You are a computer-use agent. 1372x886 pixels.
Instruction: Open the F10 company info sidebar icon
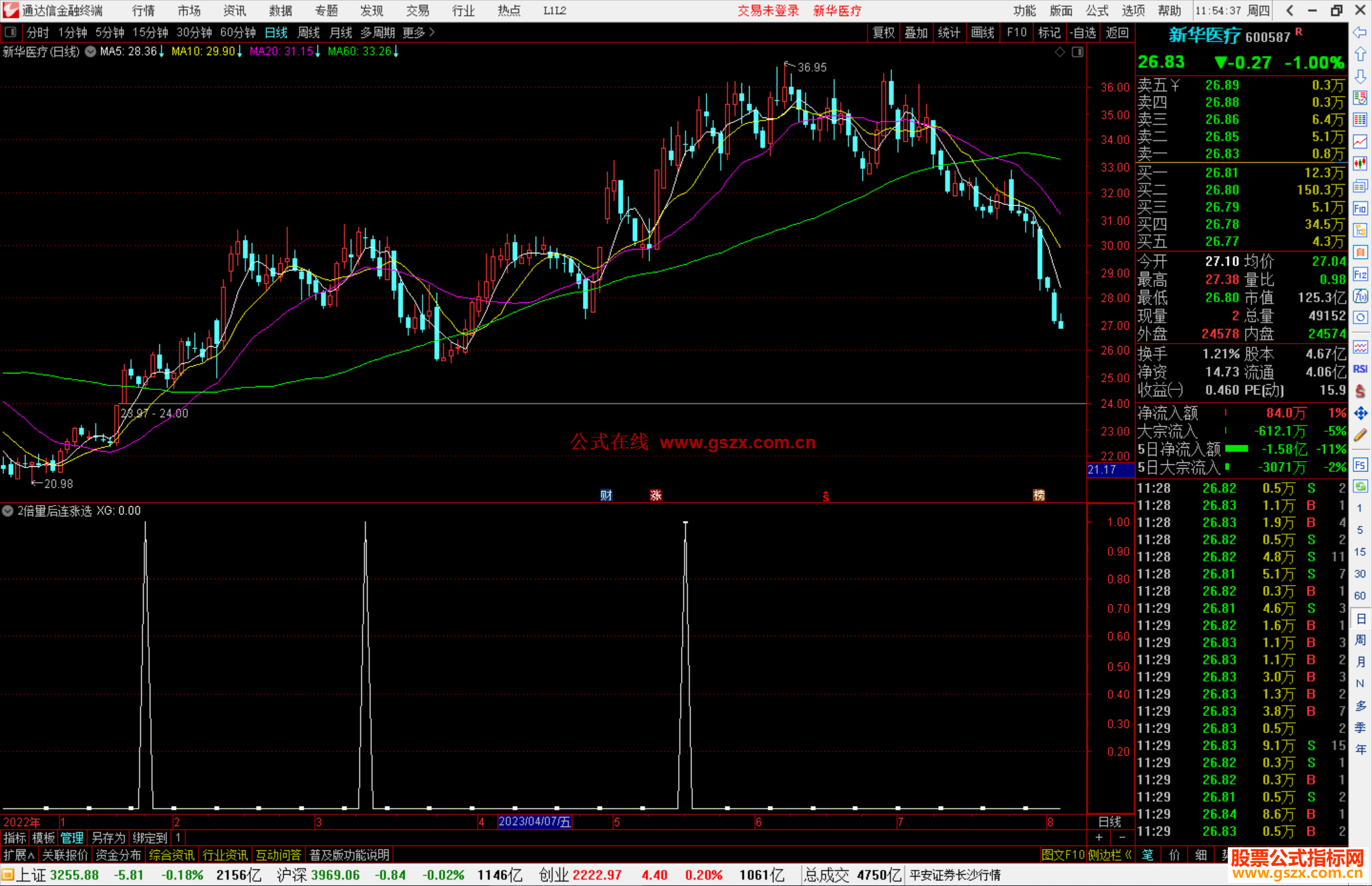coord(1360,208)
